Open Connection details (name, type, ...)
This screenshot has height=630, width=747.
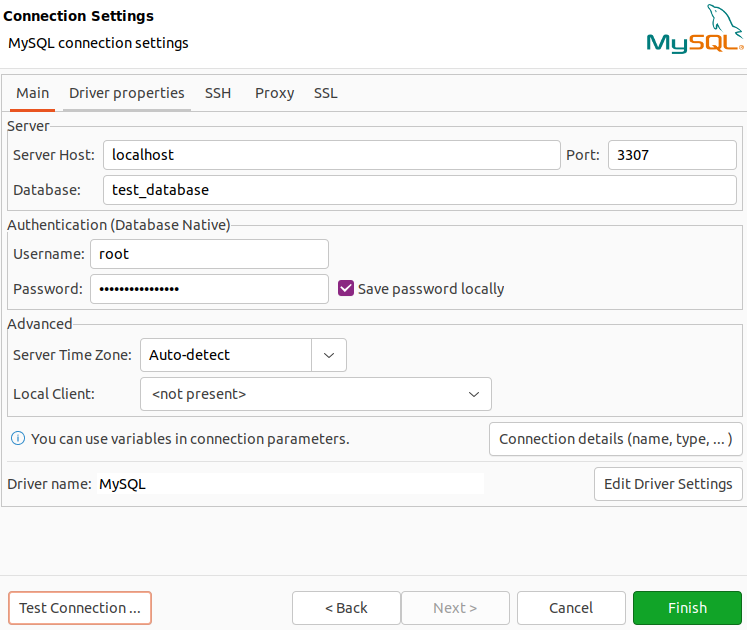tap(615, 439)
